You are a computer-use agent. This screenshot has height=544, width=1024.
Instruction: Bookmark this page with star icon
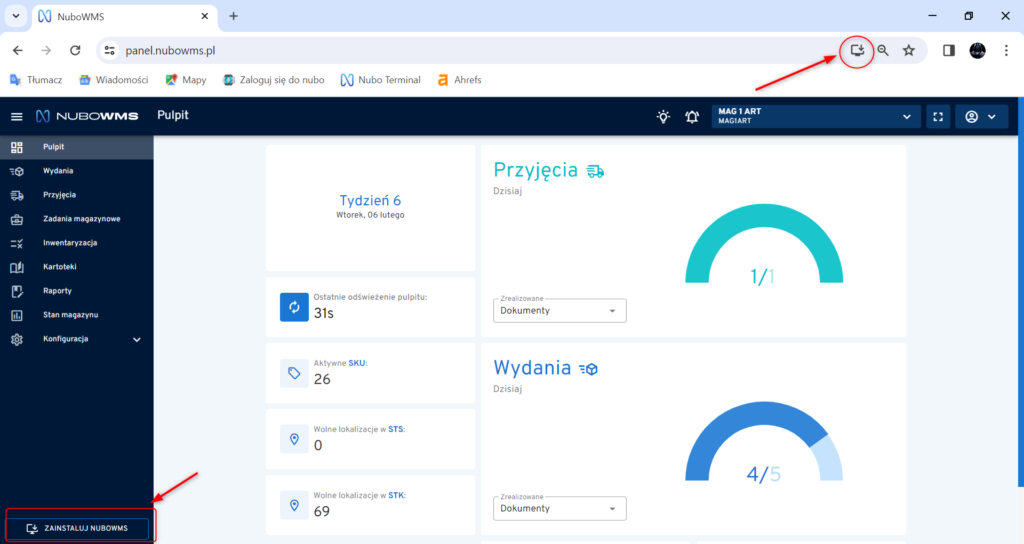point(908,50)
